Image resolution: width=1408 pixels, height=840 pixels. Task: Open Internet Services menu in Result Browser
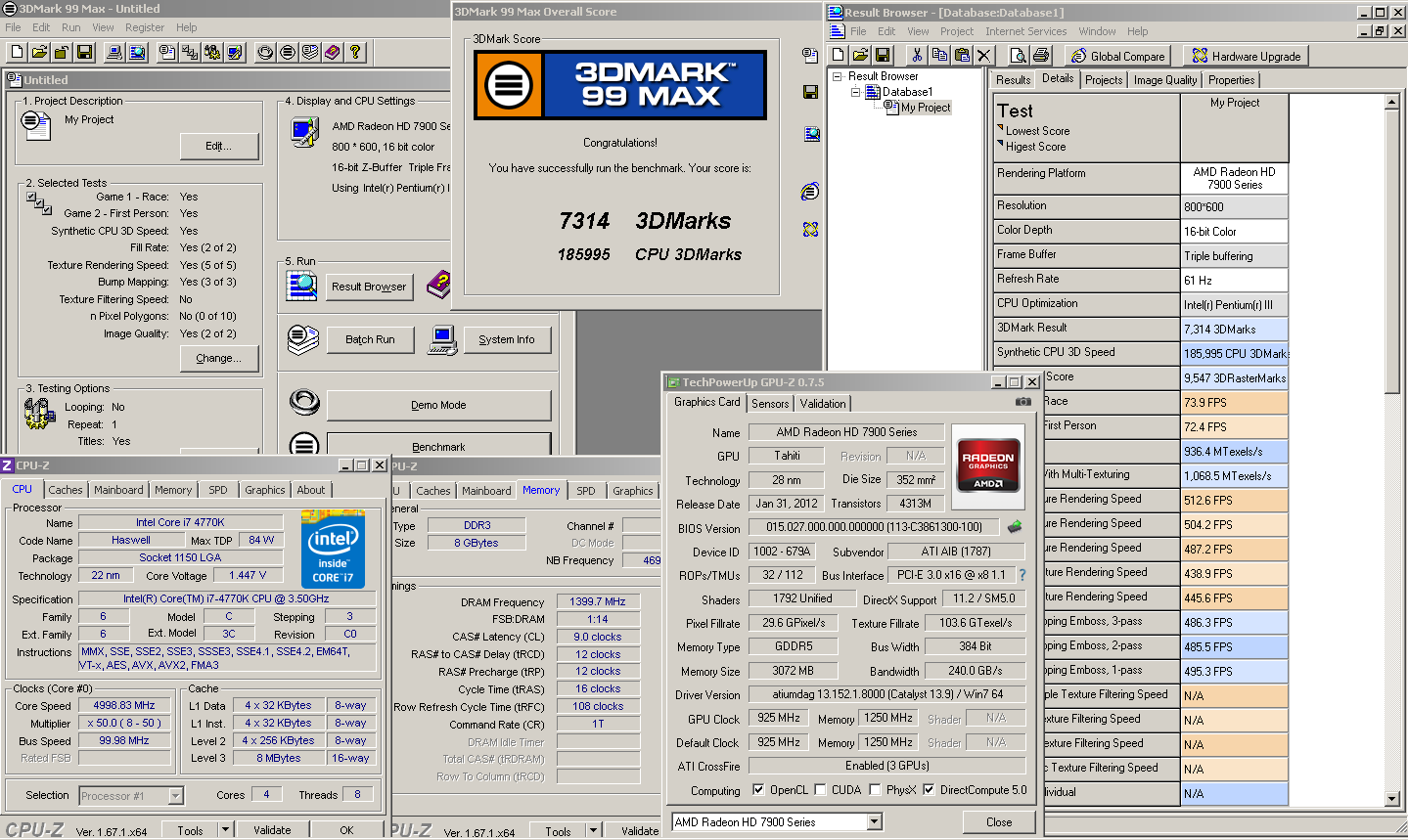[1026, 31]
